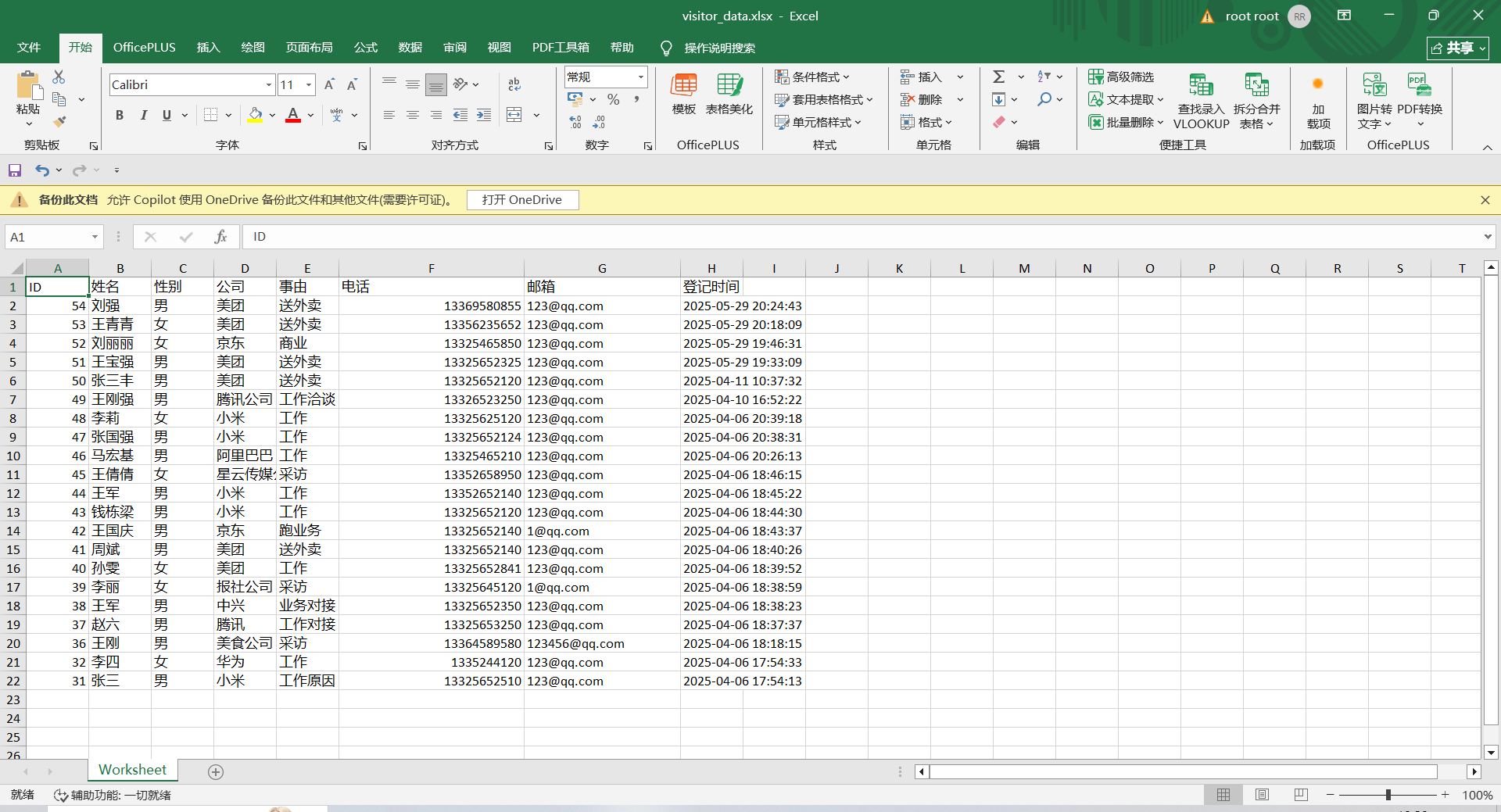Click the percent style icon
Viewport: 1501px width, 812px height.
614,99
